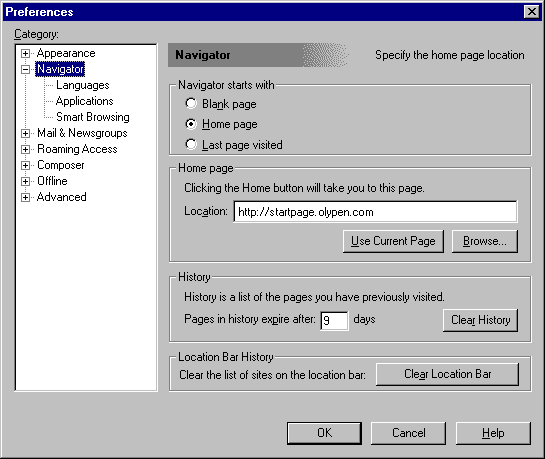Expand the Roaming Access category
The image size is (545, 459).
[25, 149]
